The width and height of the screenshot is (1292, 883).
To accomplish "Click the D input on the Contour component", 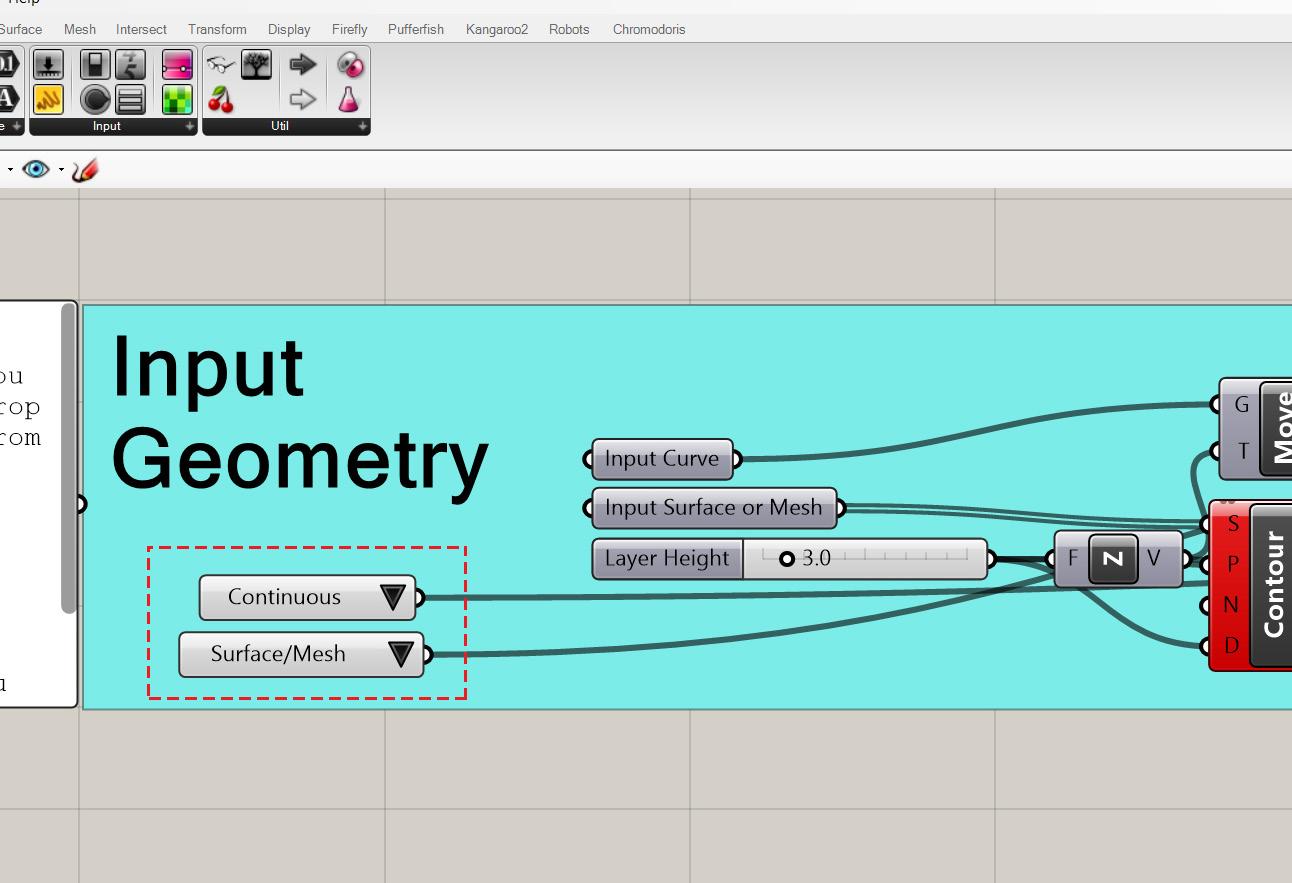I will pyautogui.click(x=1231, y=646).
